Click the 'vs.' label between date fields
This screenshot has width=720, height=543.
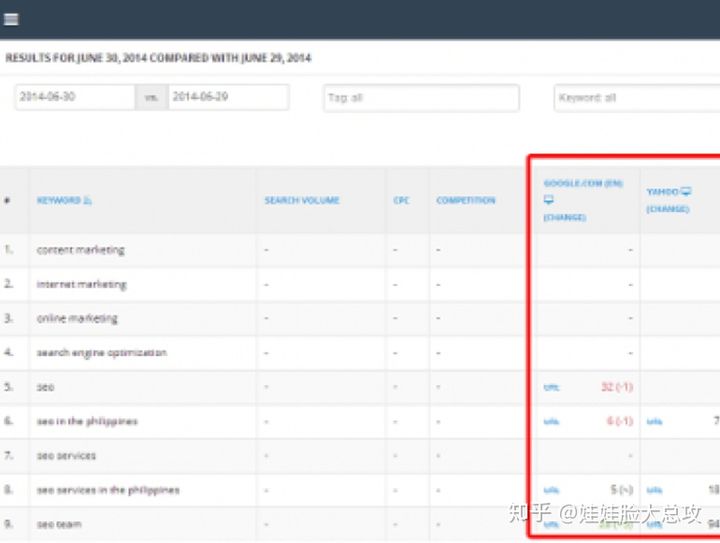coord(152,97)
